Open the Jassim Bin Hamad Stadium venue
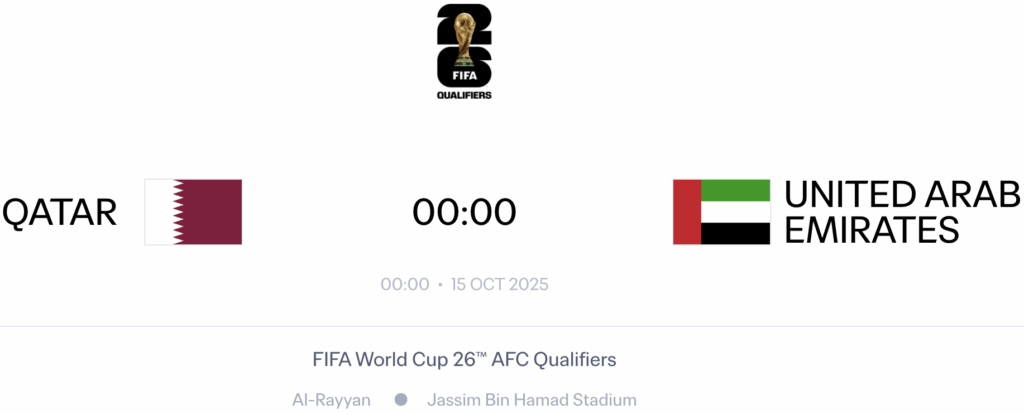This screenshot has width=1024, height=414. (531, 400)
